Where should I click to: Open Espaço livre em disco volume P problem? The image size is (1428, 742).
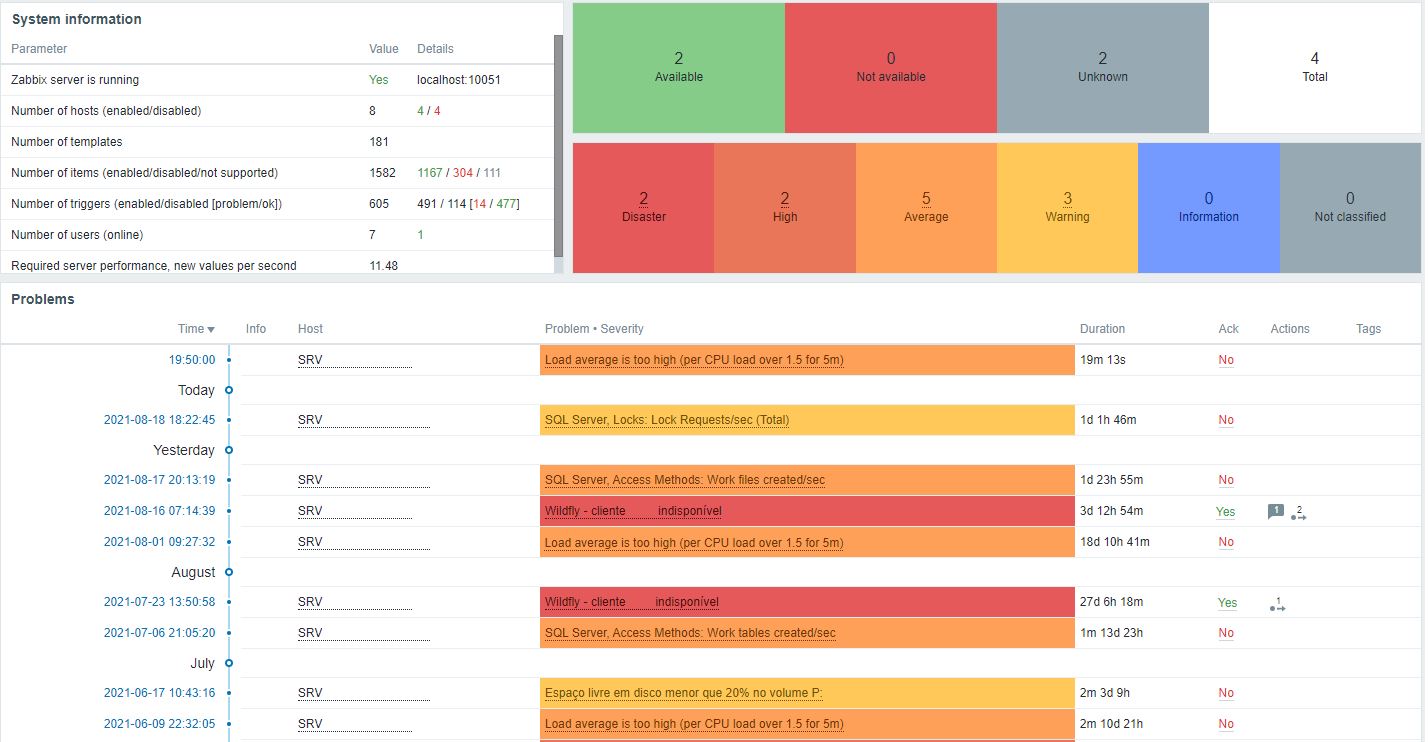point(684,693)
